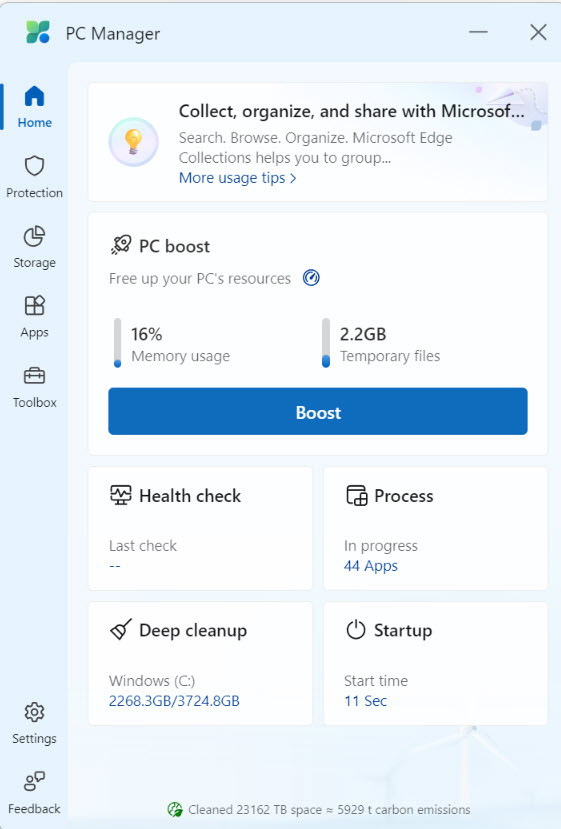
Task: Click the PC Manager logo icon
Action: (x=38, y=32)
